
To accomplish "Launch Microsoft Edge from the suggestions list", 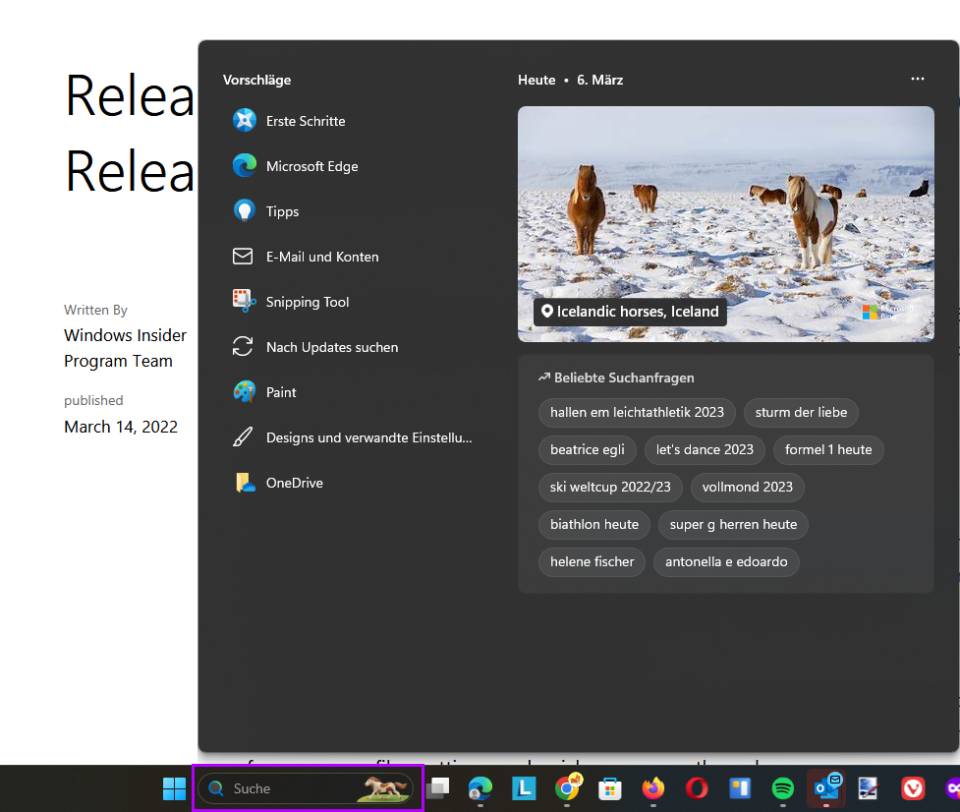I will [x=311, y=166].
